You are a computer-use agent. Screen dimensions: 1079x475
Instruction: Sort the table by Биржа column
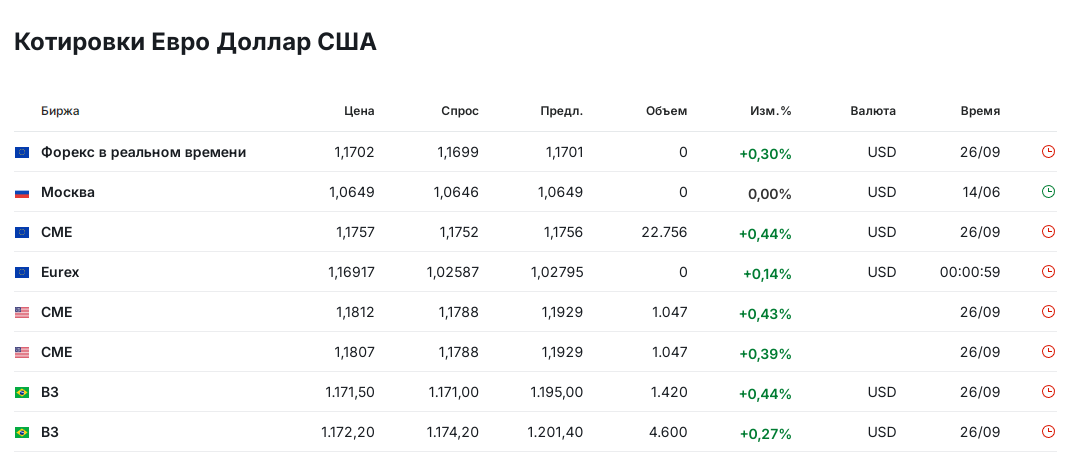coord(60,111)
